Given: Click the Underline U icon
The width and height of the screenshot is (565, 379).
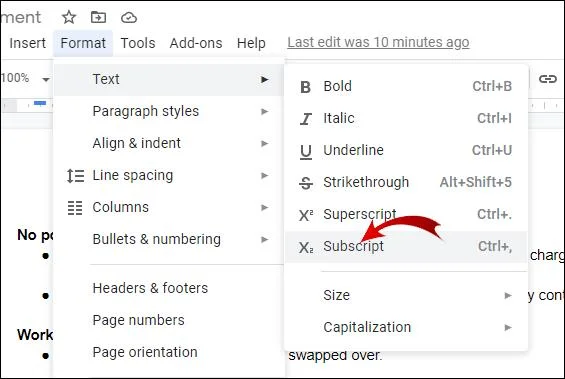Looking at the screenshot, I should pos(306,151).
